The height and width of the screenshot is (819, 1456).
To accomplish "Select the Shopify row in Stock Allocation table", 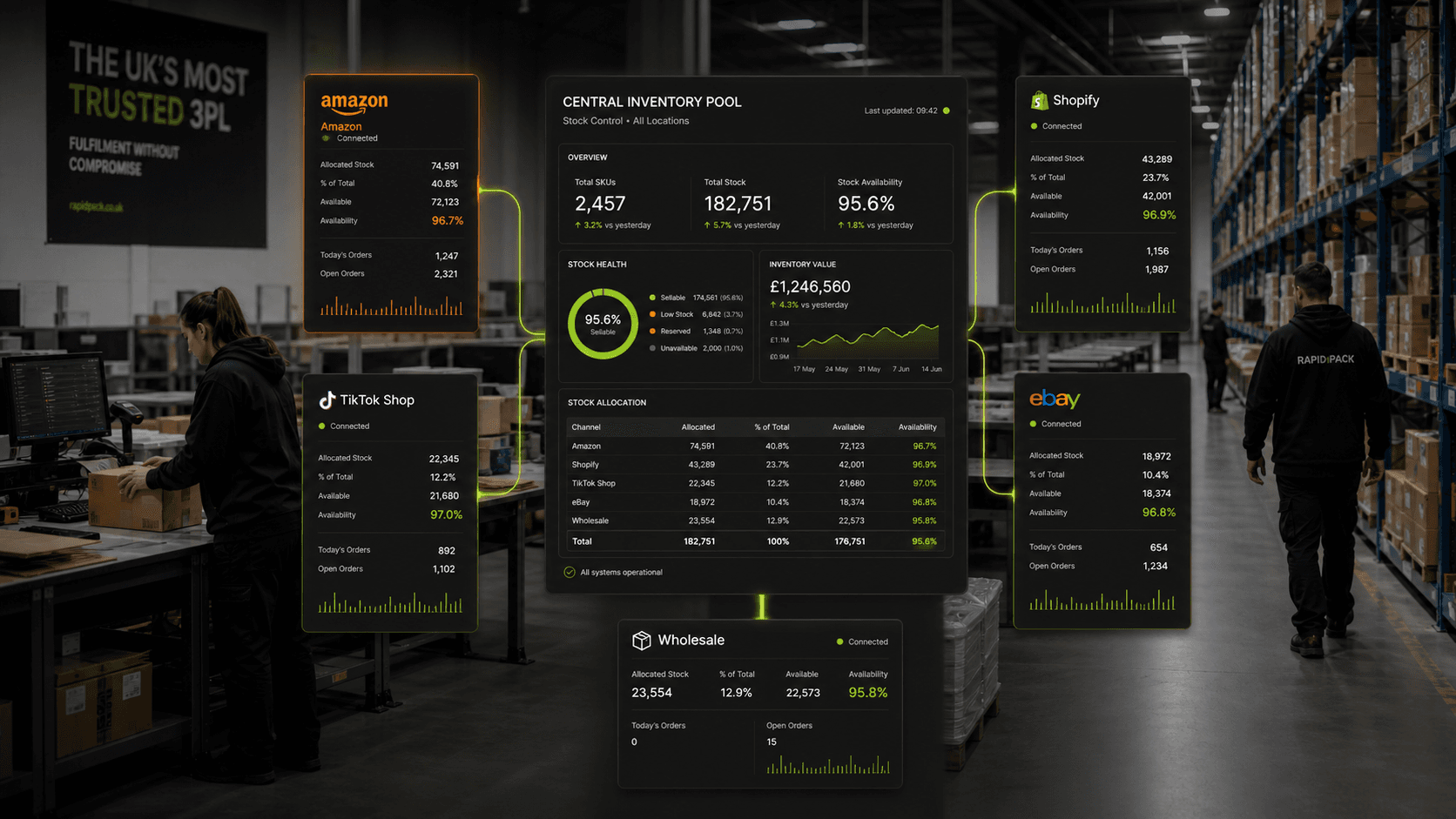I will (754, 465).
